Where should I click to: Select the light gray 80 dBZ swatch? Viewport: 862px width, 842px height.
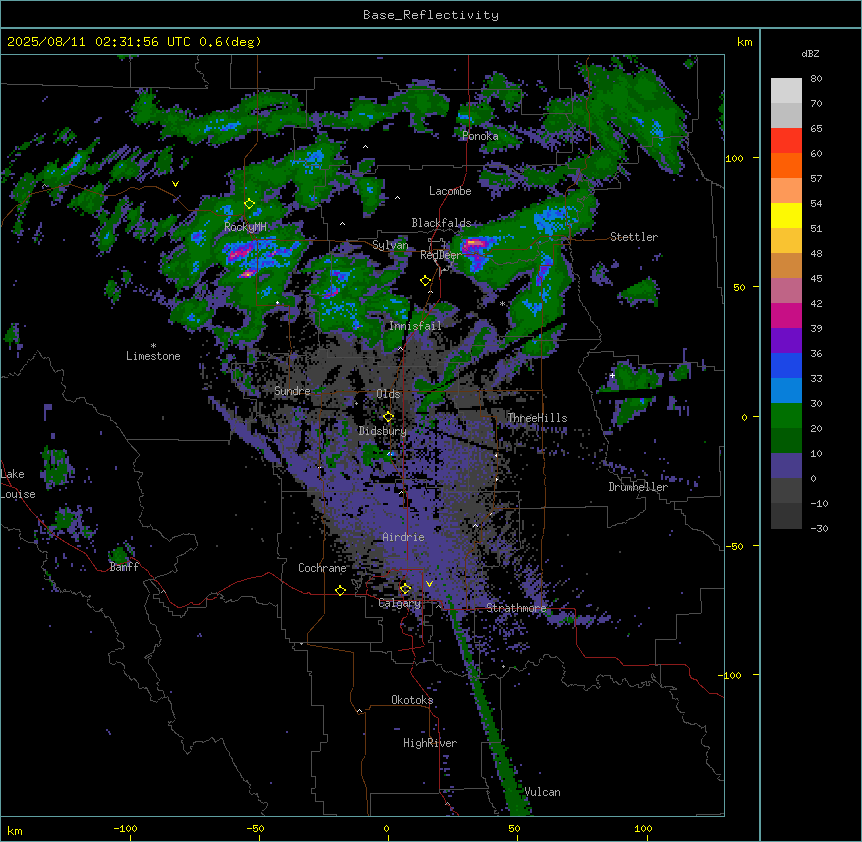[x=786, y=91]
